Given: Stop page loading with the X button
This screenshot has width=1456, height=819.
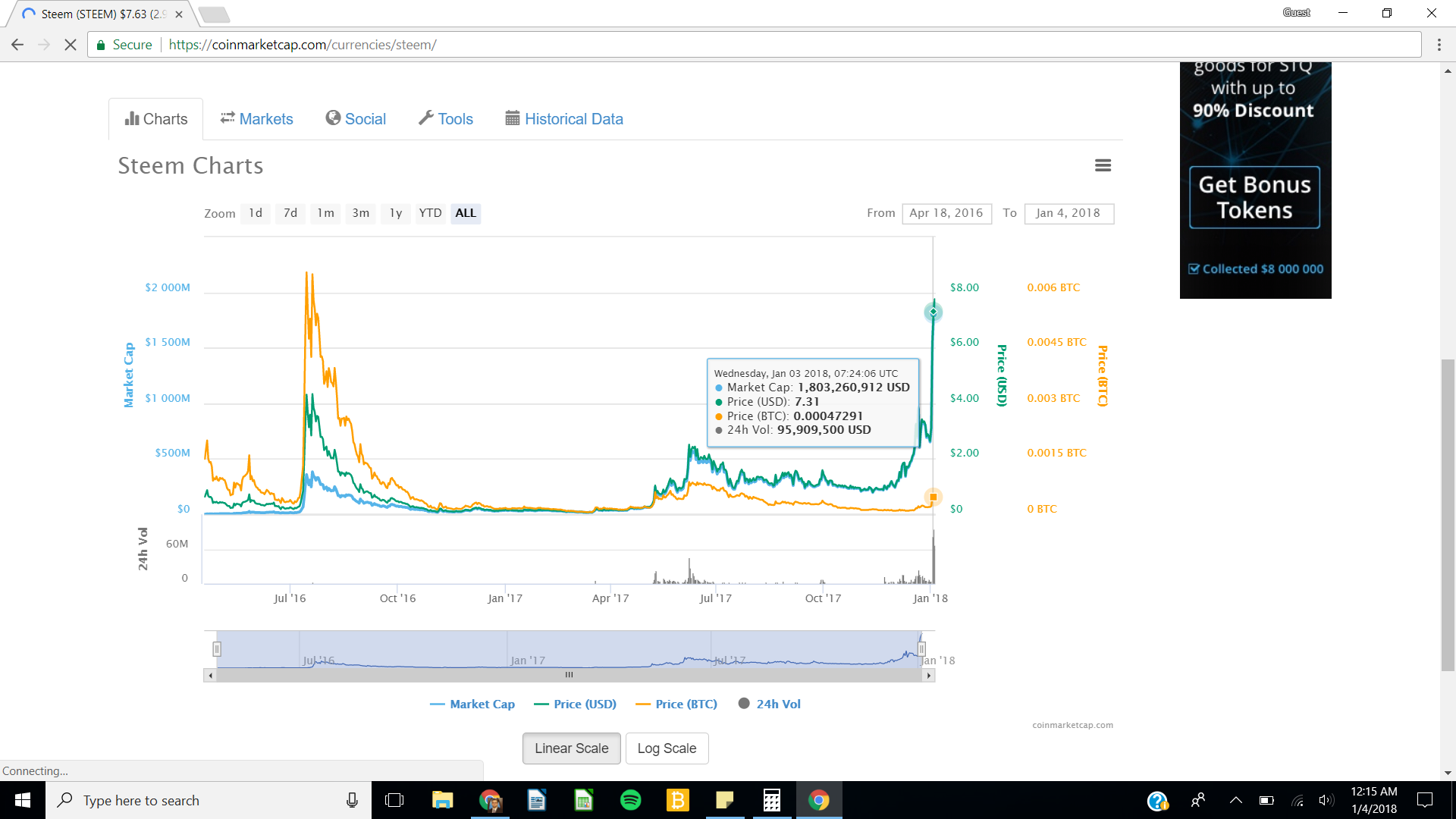Looking at the screenshot, I should [71, 45].
